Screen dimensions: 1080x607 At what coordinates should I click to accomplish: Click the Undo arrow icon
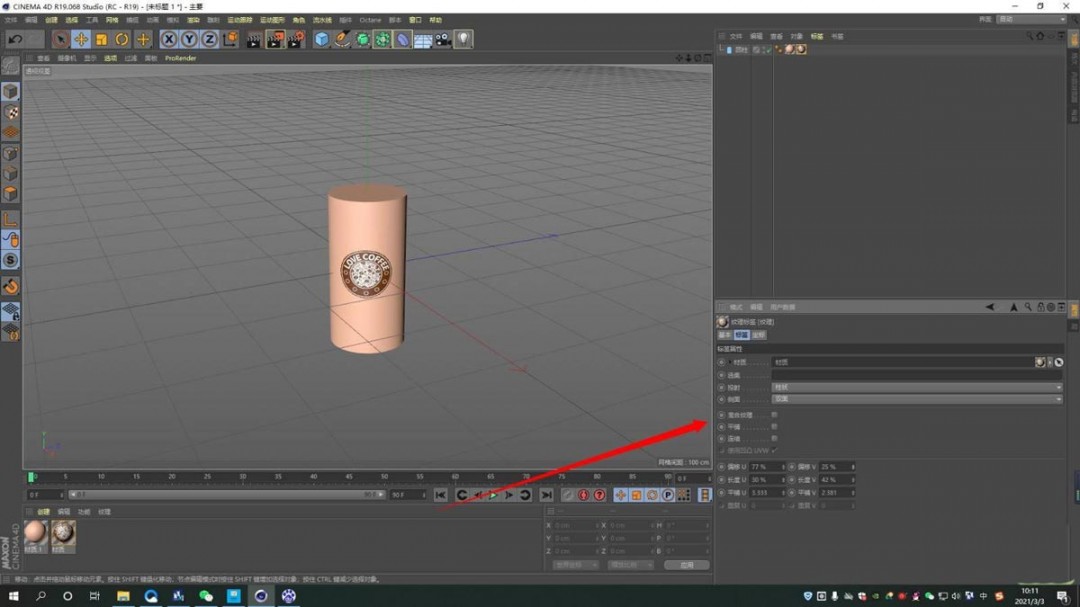pyautogui.click(x=14, y=38)
